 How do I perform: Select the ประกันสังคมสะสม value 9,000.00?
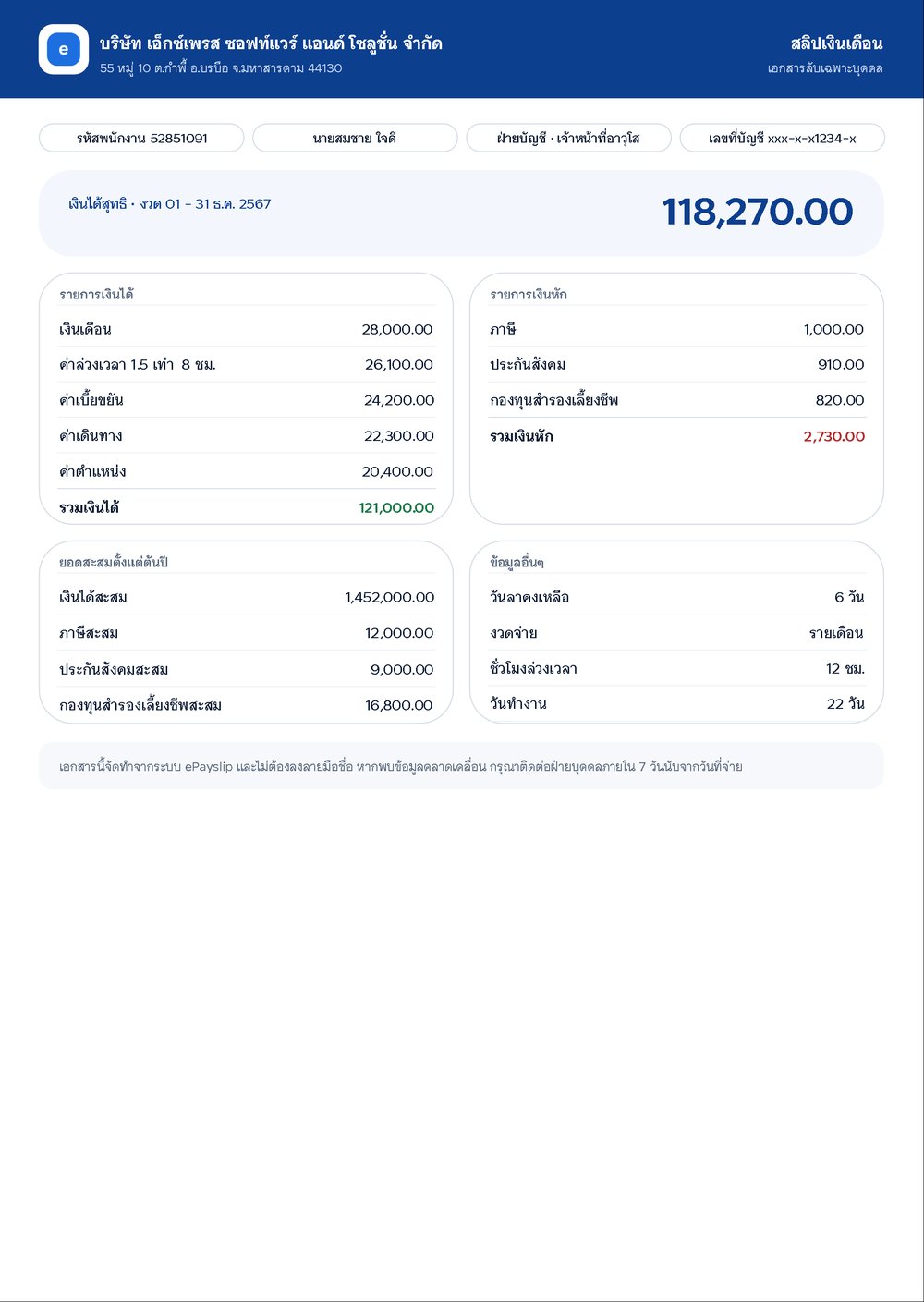point(402,669)
